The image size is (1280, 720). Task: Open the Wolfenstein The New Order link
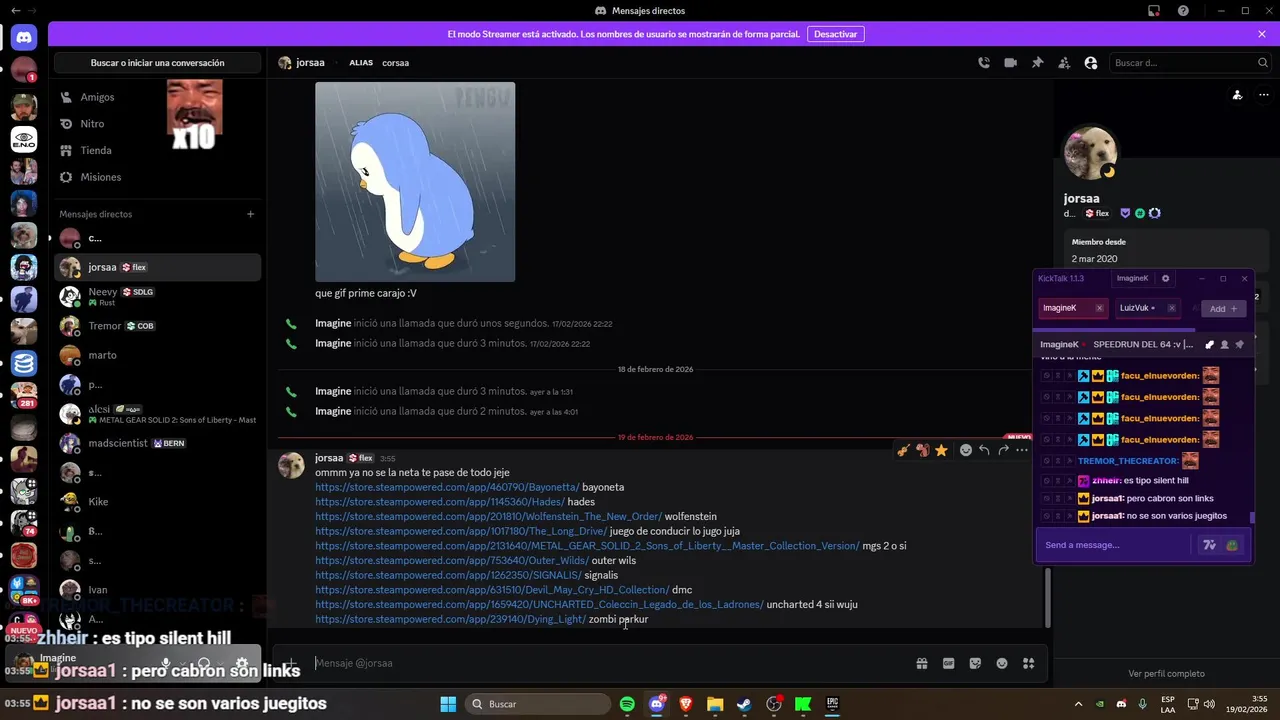[x=488, y=516]
